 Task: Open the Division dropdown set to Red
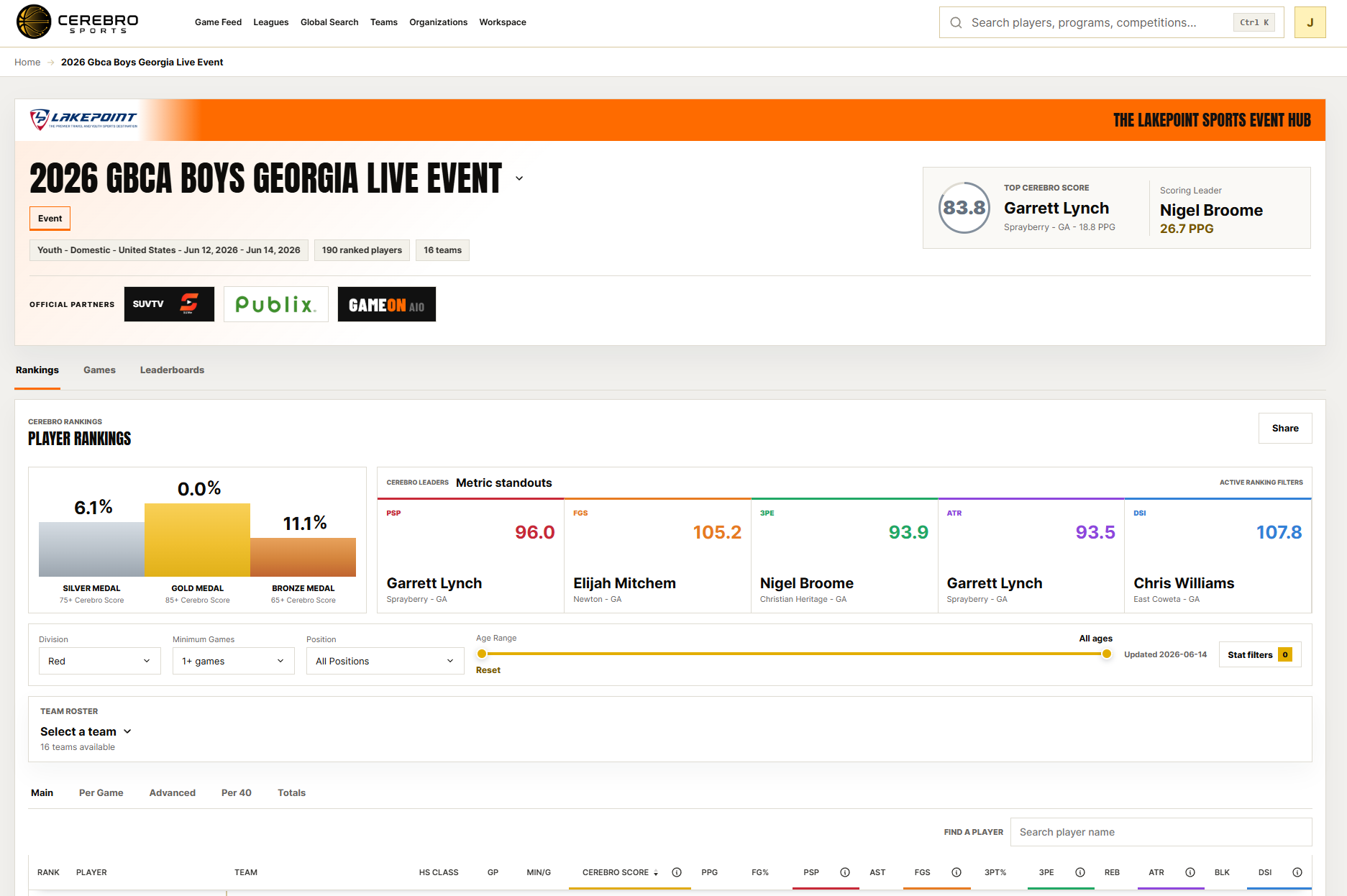[100, 661]
